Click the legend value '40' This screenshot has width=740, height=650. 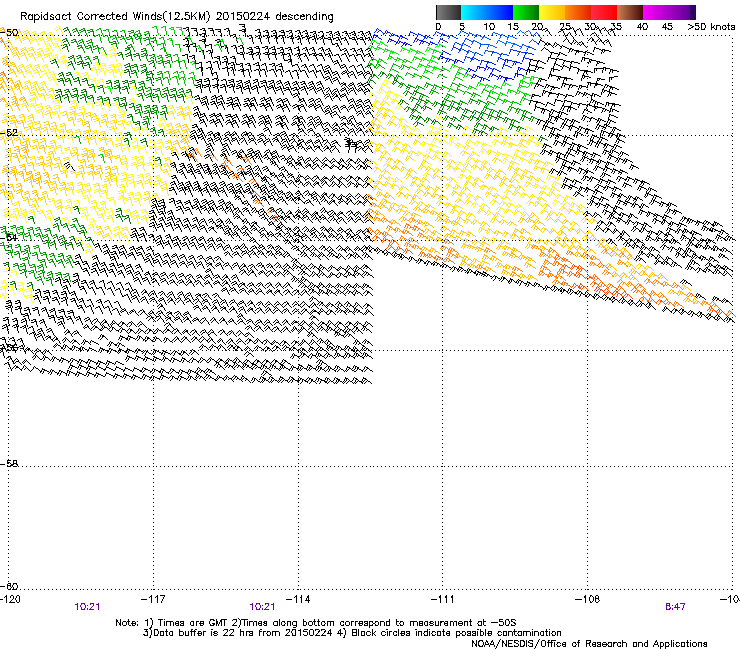tap(642, 27)
